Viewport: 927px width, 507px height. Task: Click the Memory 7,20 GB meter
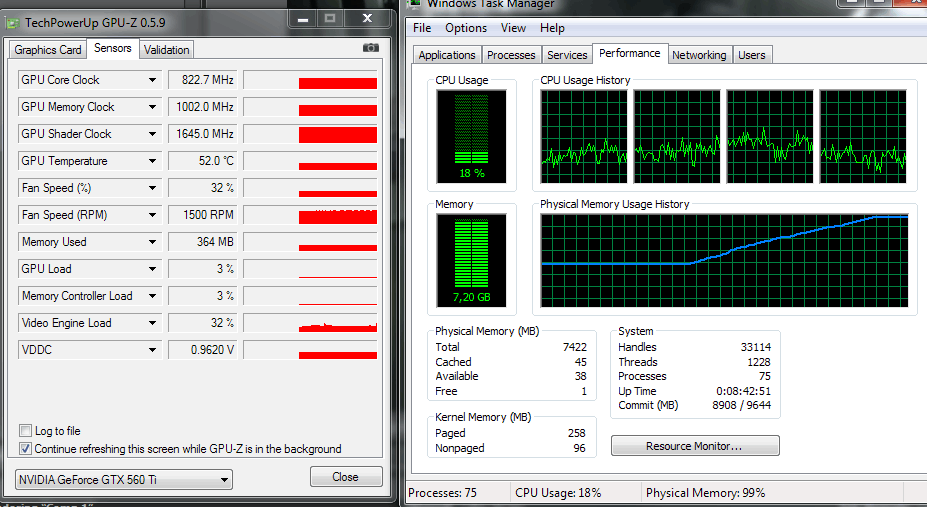[471, 261]
